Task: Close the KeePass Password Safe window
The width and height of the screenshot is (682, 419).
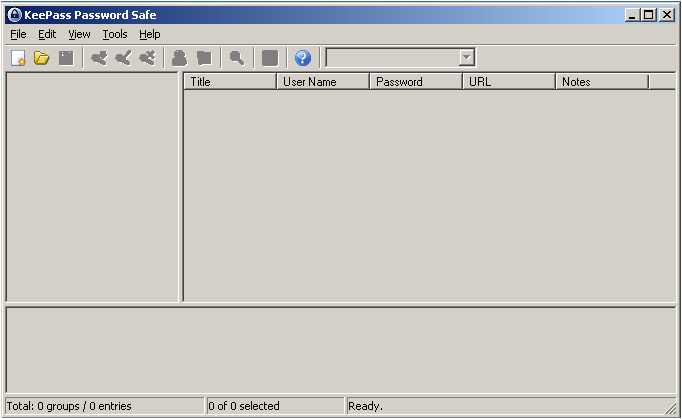Action: click(x=667, y=15)
